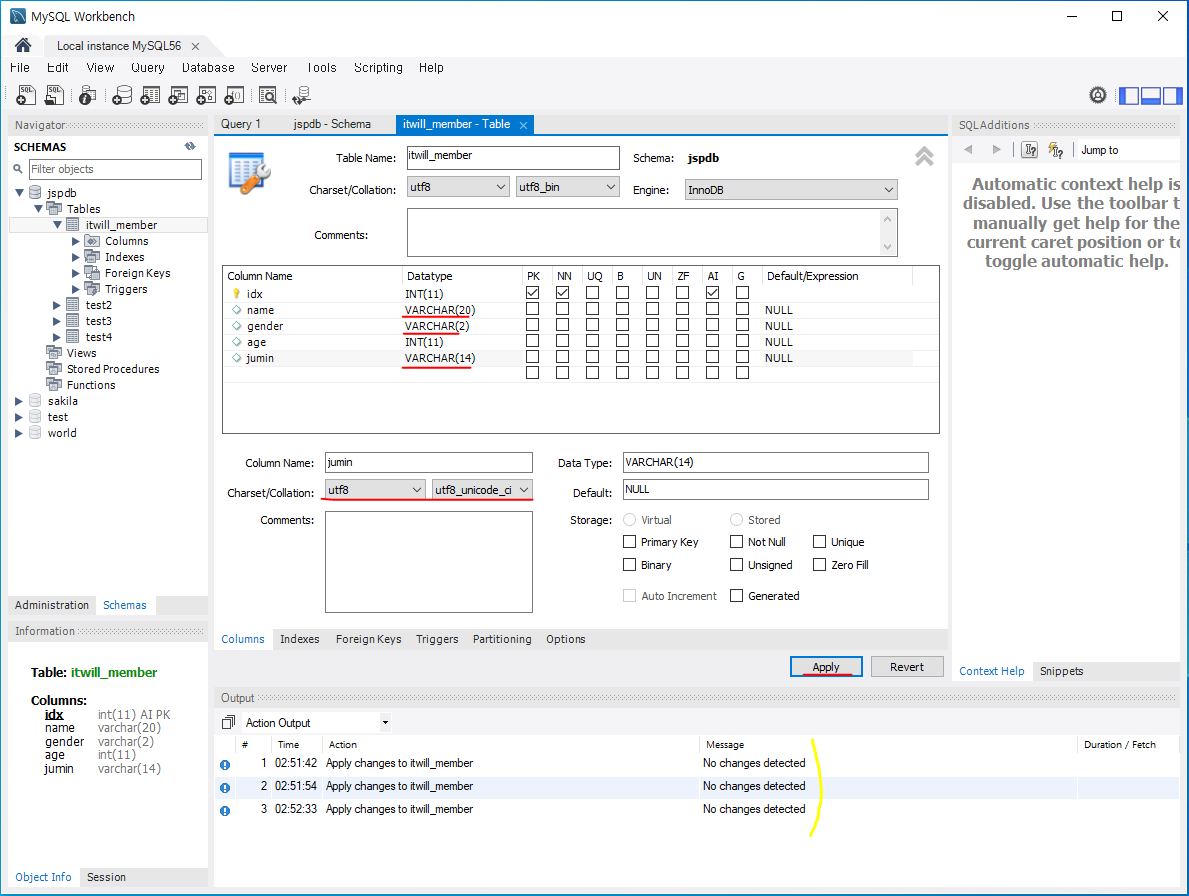This screenshot has height=896, width=1189.
Task: Go back in SQL Additions help
Action: 968,149
